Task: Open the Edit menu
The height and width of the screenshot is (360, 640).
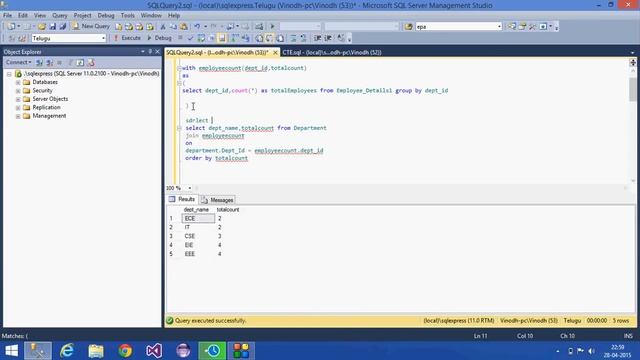Action: tap(23, 16)
